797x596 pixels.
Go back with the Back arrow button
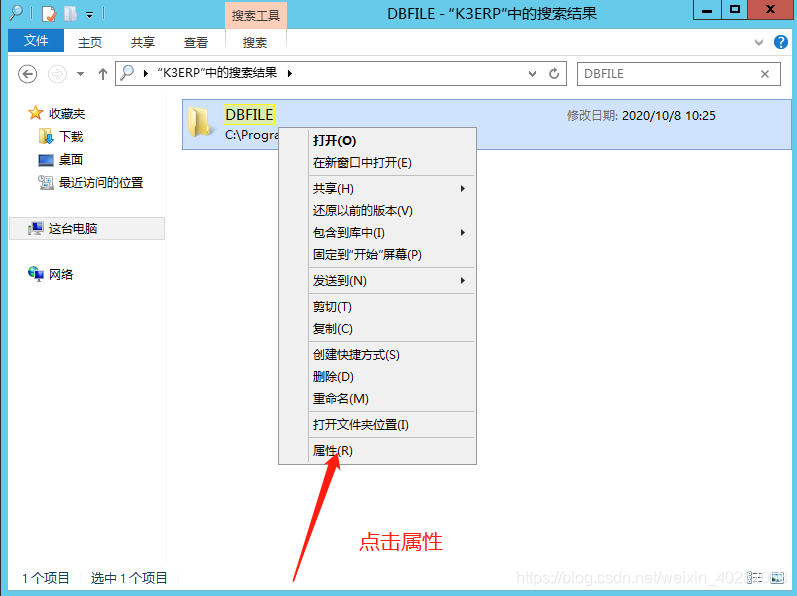pos(27,74)
